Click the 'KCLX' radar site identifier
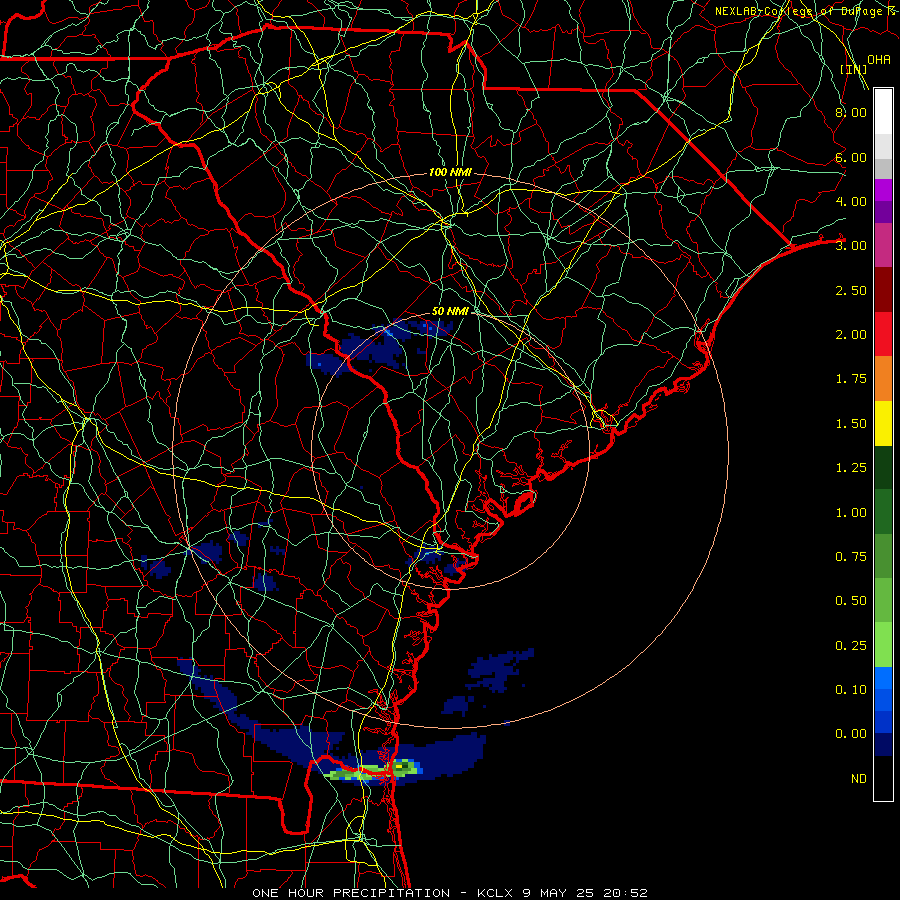The height and width of the screenshot is (900, 900). 495,893
